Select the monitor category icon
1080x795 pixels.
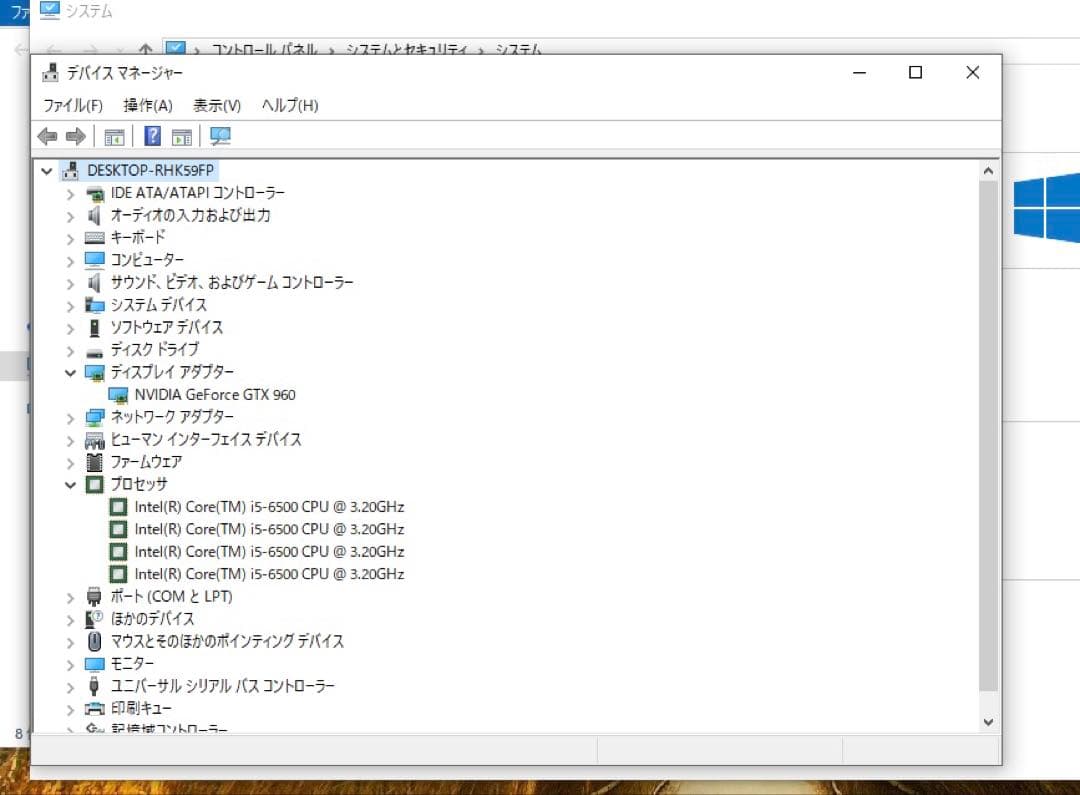click(x=94, y=664)
